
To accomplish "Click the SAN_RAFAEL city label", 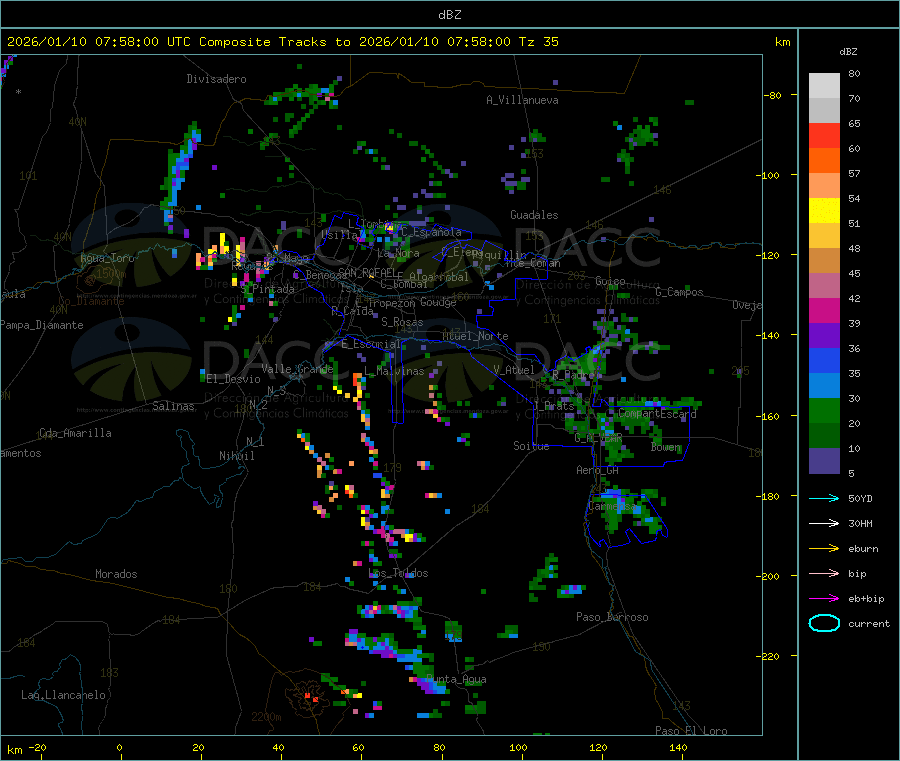I will (367, 272).
